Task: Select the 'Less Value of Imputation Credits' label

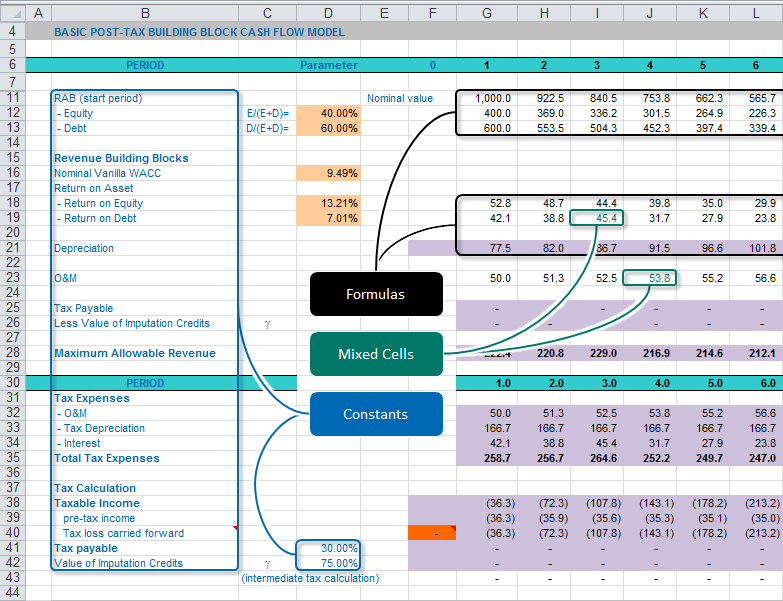Action: click(132, 323)
